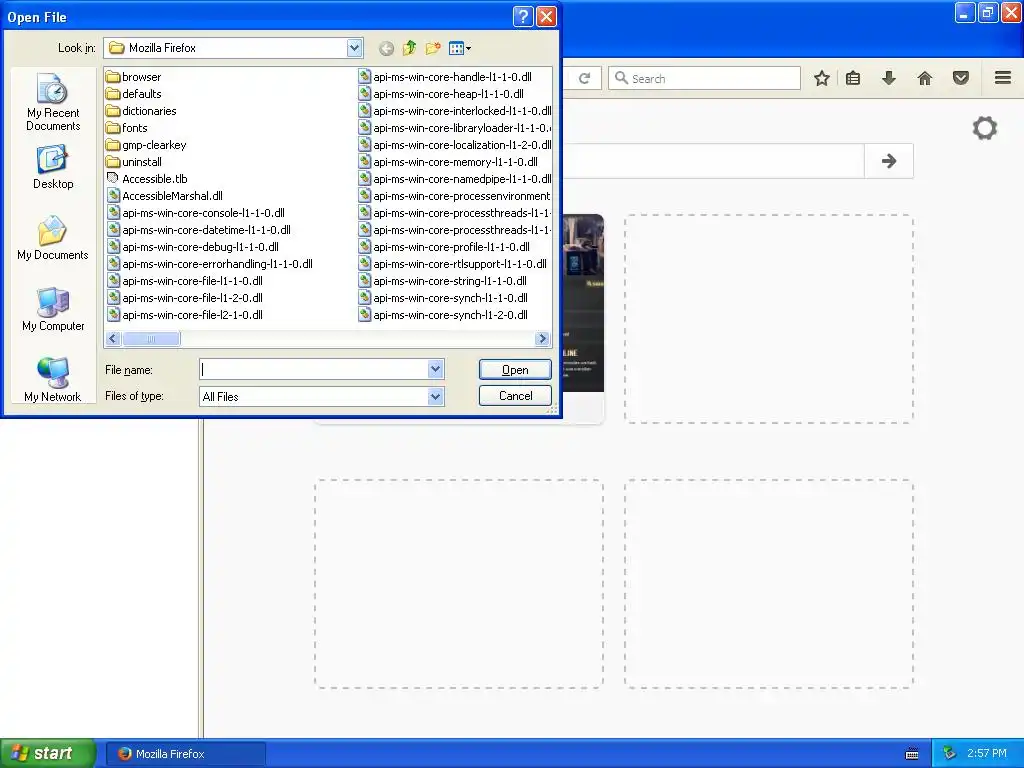Select api-ms-win-core-namedpipe-l1-1-0.dll
Viewport: 1024px width, 768px height.
(455, 179)
